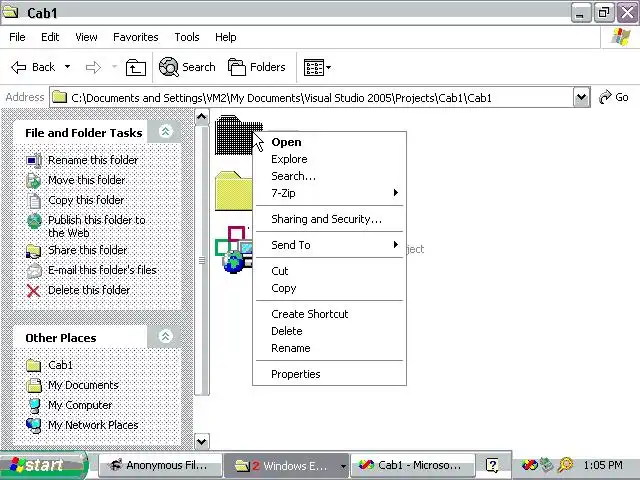Click the magnifier tray icon

point(566,465)
